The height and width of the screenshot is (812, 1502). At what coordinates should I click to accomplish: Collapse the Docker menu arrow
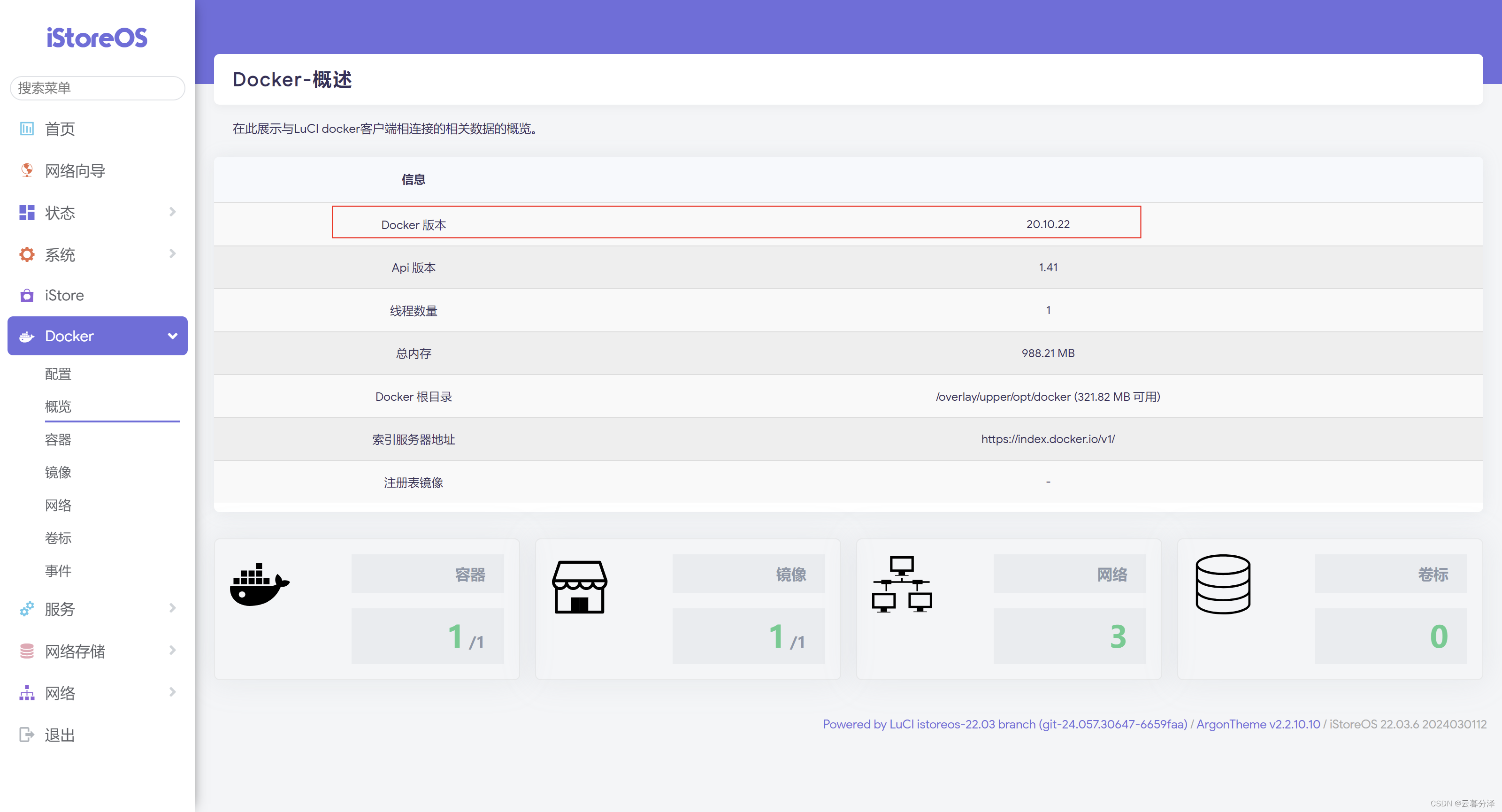point(172,336)
